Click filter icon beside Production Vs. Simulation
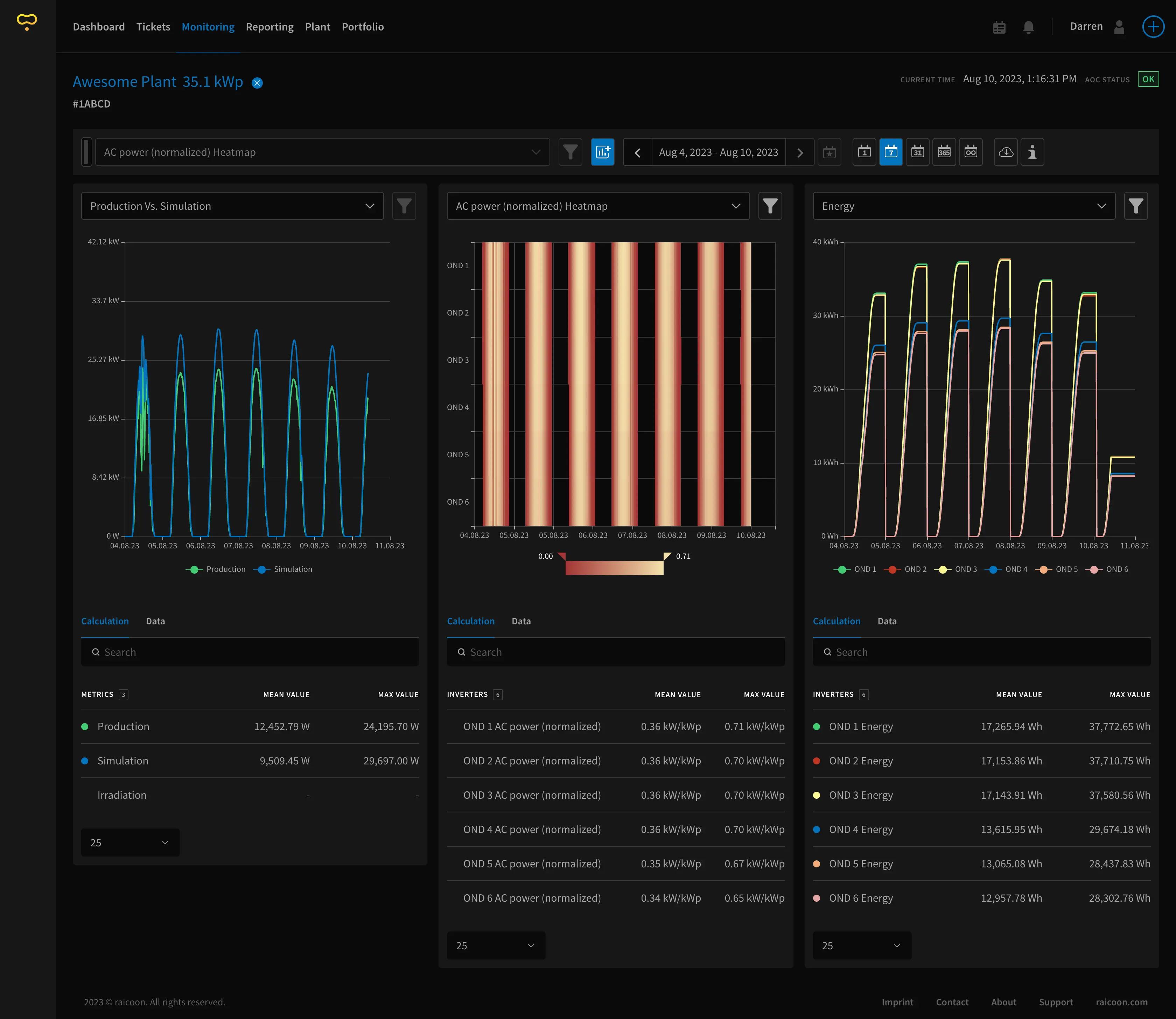 pos(404,206)
